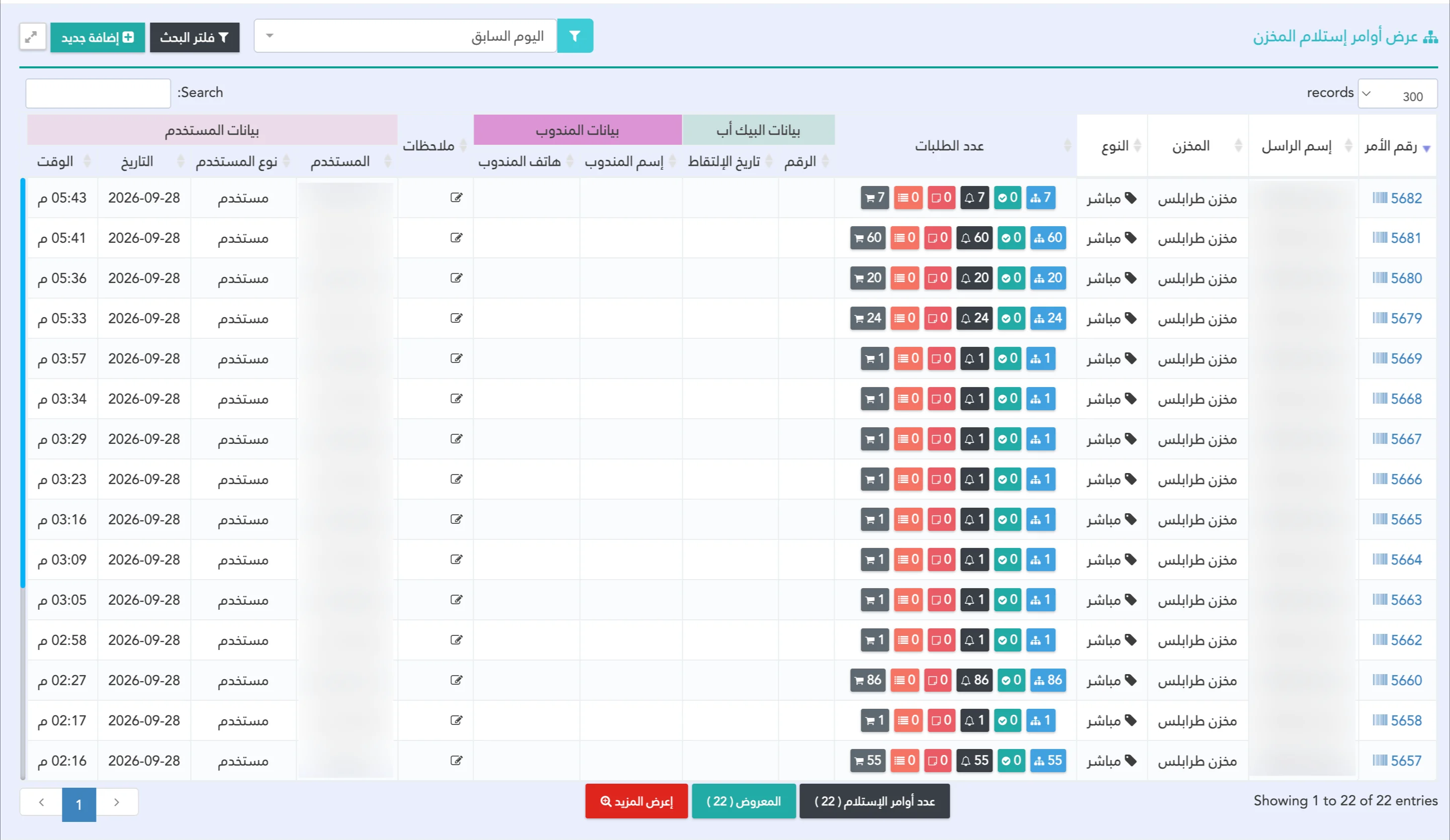This screenshot has height=840, width=1450.
Task: Click the tag icon in row 5664
Action: pyautogui.click(x=1131, y=559)
